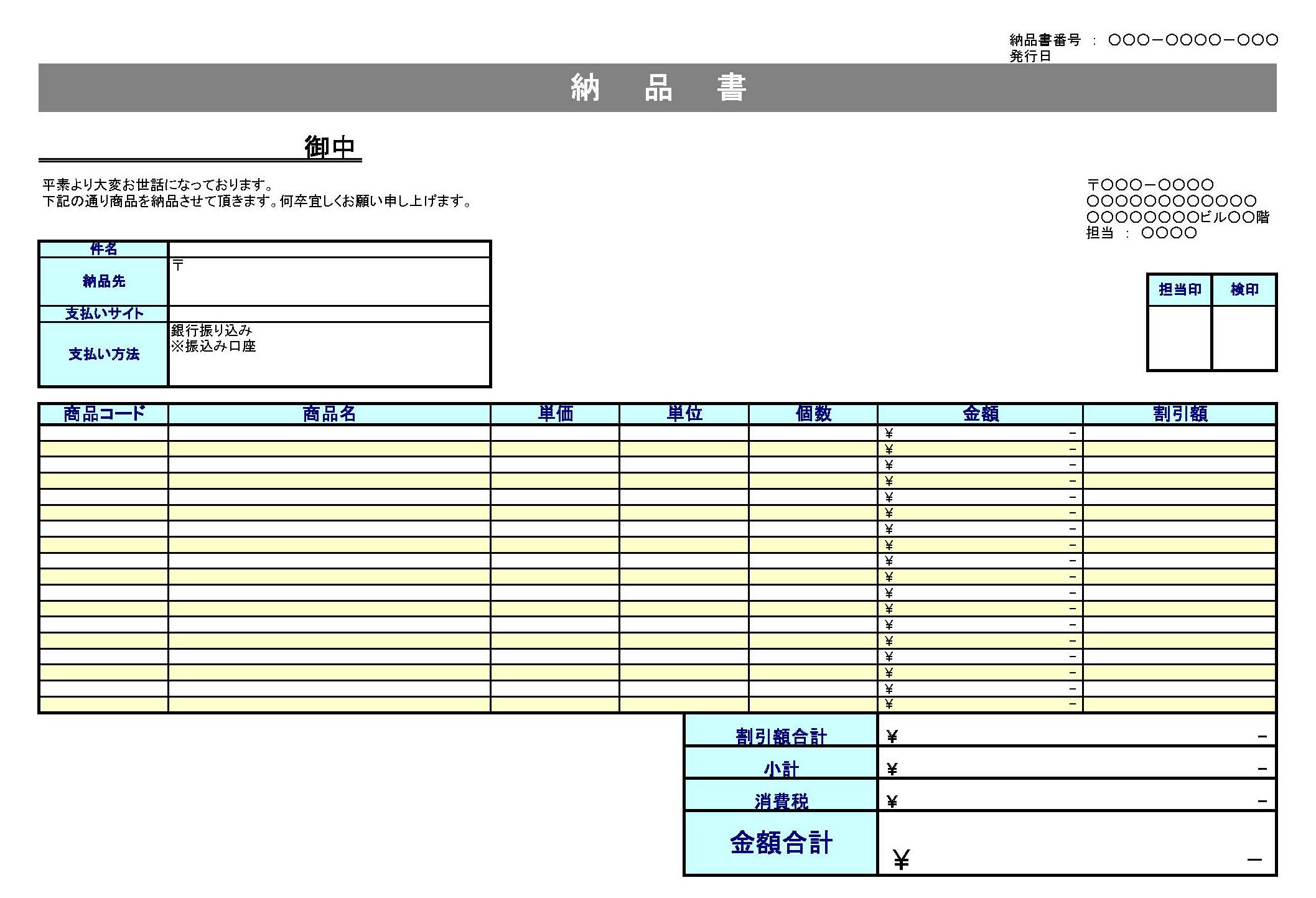This screenshot has height=898, width=1316.
Task: Select the 金額 column header
Action: (x=981, y=414)
